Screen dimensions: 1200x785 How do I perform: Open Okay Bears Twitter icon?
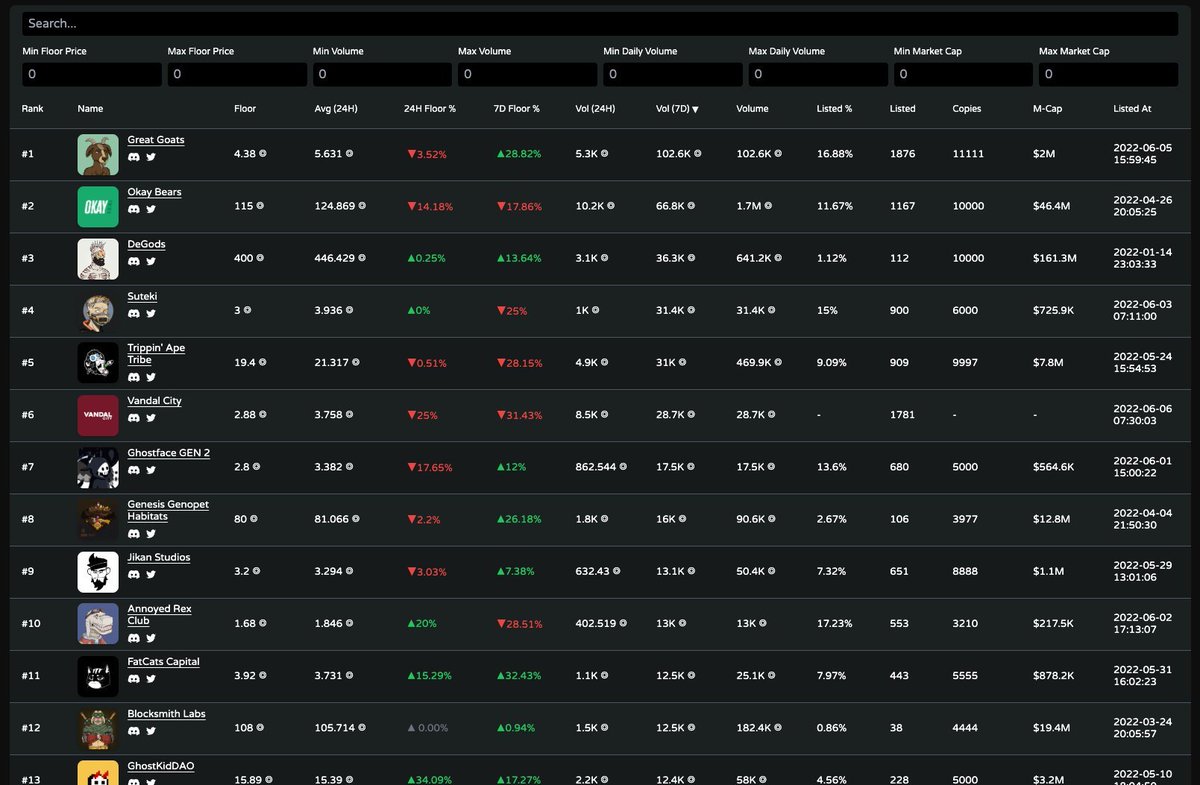(151, 209)
